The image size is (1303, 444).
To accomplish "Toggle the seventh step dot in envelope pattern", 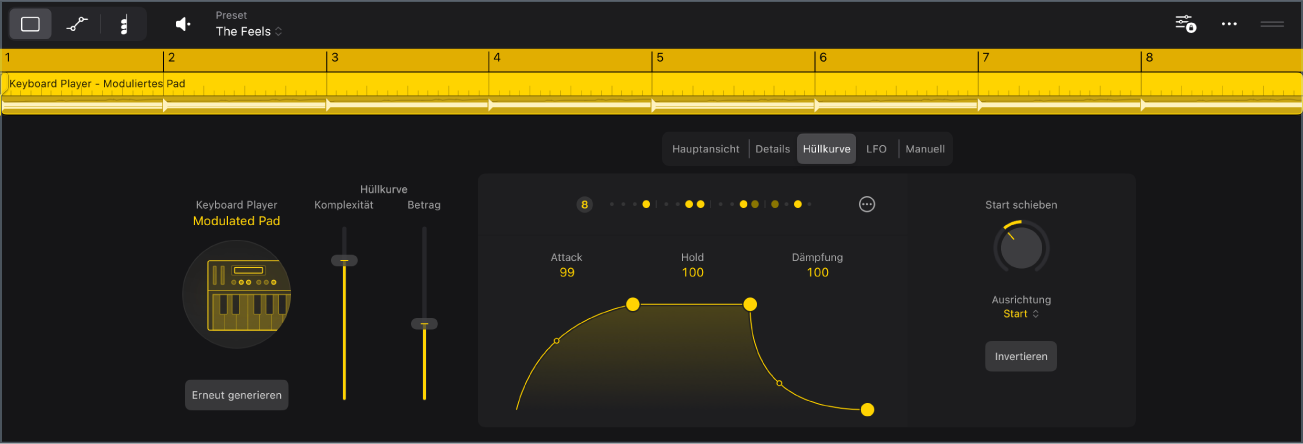I will [x=688, y=204].
